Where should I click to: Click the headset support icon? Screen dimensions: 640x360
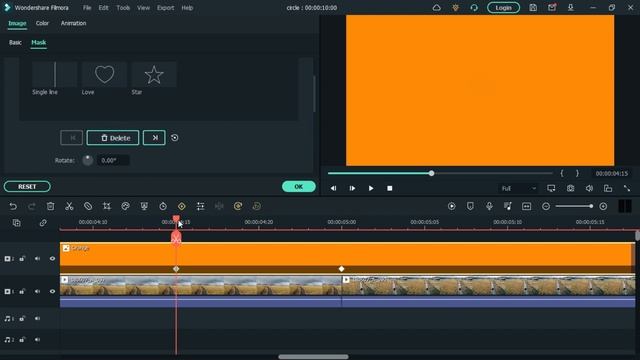474,7
